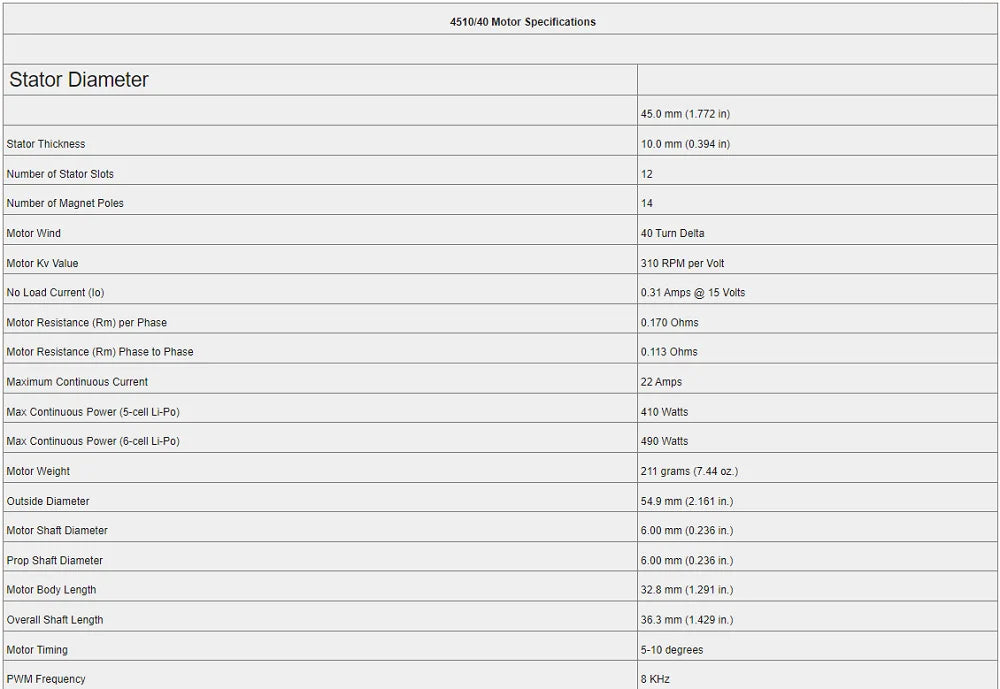This screenshot has width=1000, height=689.
Task: Select the Motor Weight label
Action: (x=38, y=471)
